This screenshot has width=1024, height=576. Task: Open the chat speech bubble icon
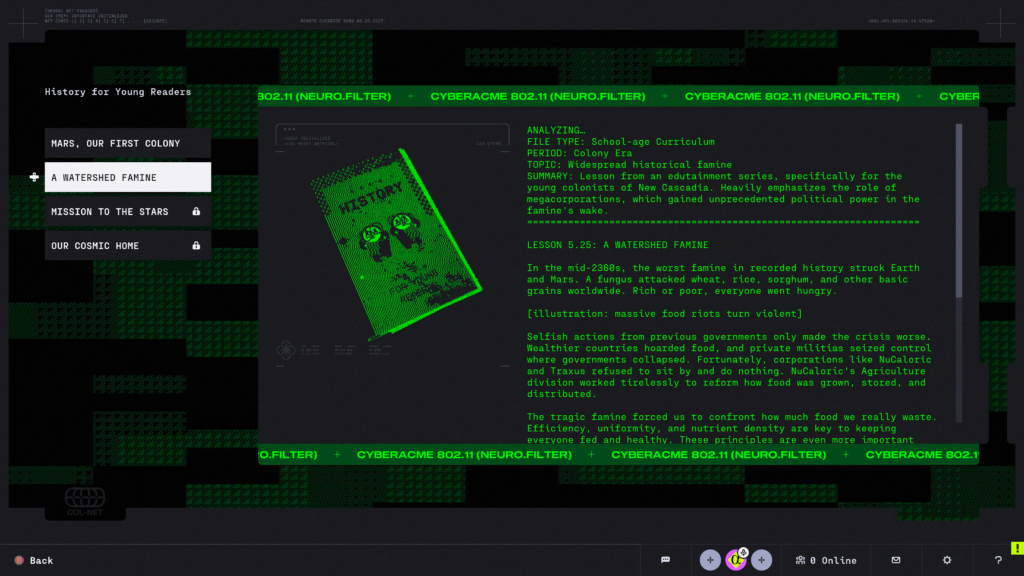(x=665, y=560)
